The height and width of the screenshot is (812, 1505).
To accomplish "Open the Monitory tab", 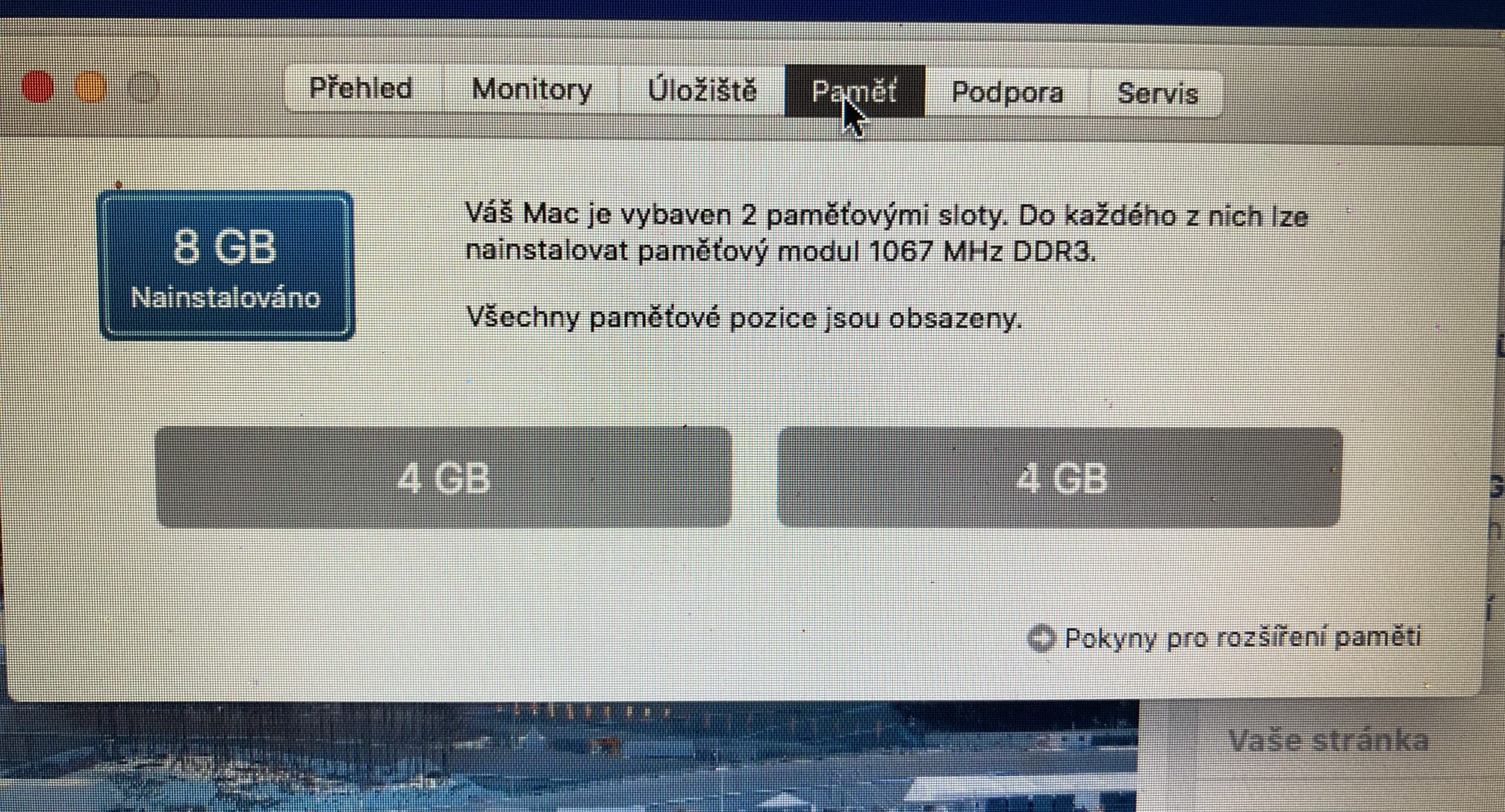I will (x=532, y=90).
